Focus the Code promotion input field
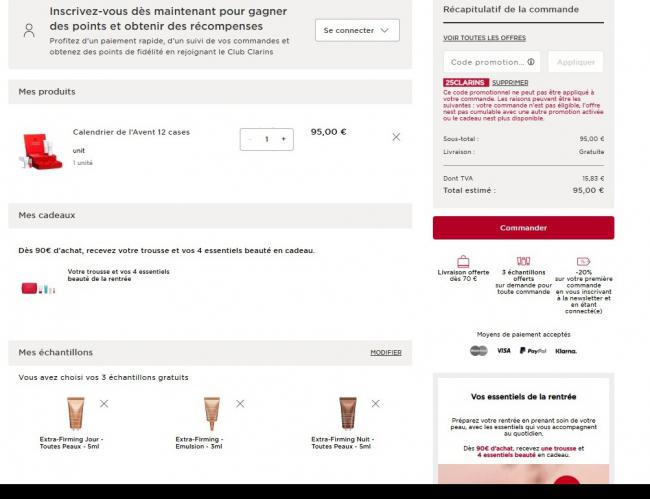650x499 pixels. point(492,62)
